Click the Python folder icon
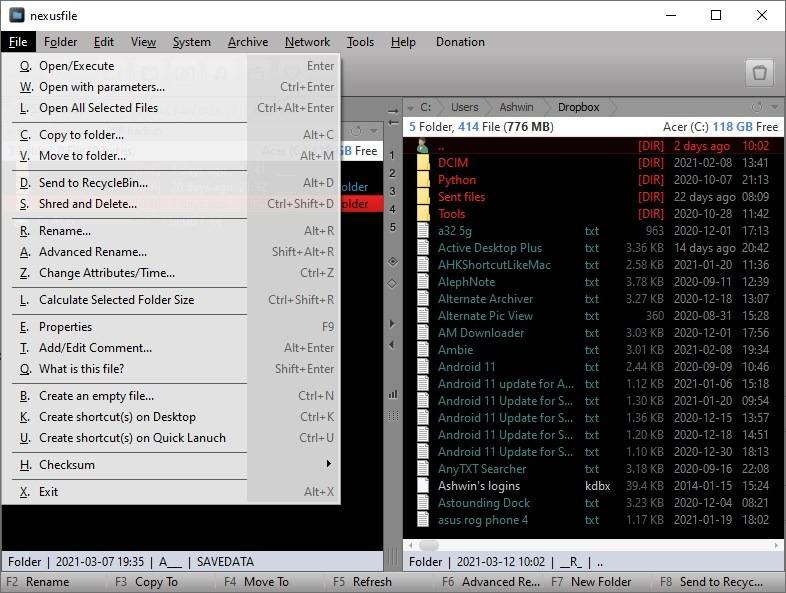The width and height of the screenshot is (786, 593). [423, 179]
